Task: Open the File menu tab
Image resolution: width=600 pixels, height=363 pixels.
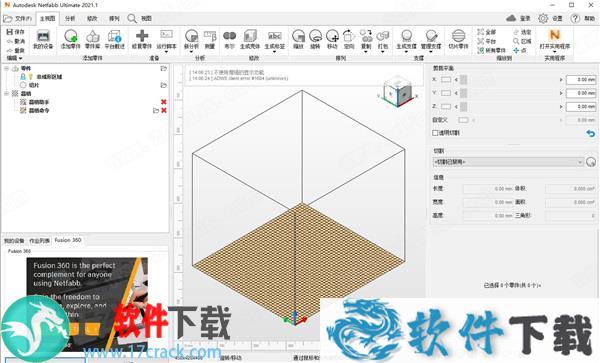Action: (18, 18)
